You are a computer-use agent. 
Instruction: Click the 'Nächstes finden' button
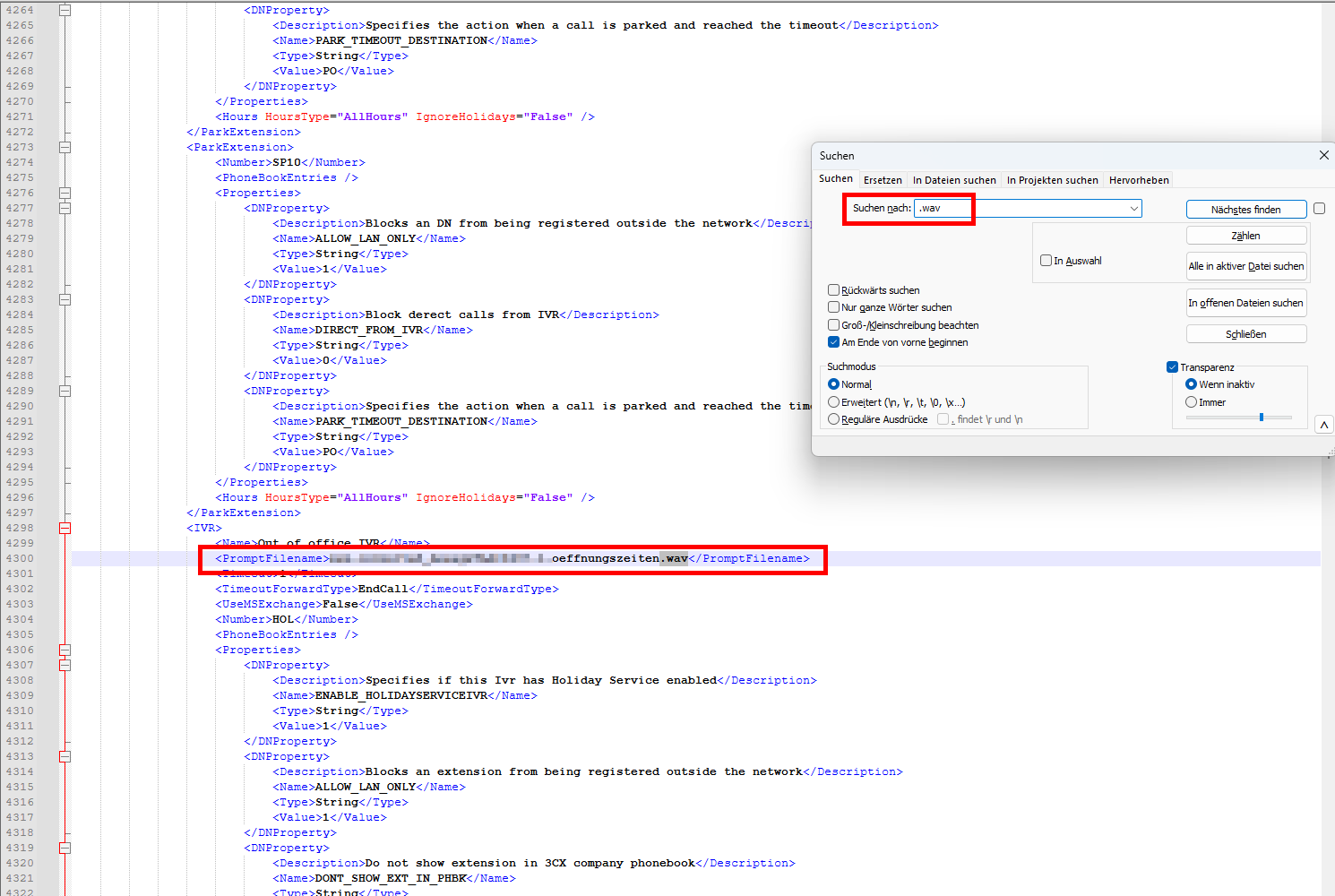(x=1246, y=210)
